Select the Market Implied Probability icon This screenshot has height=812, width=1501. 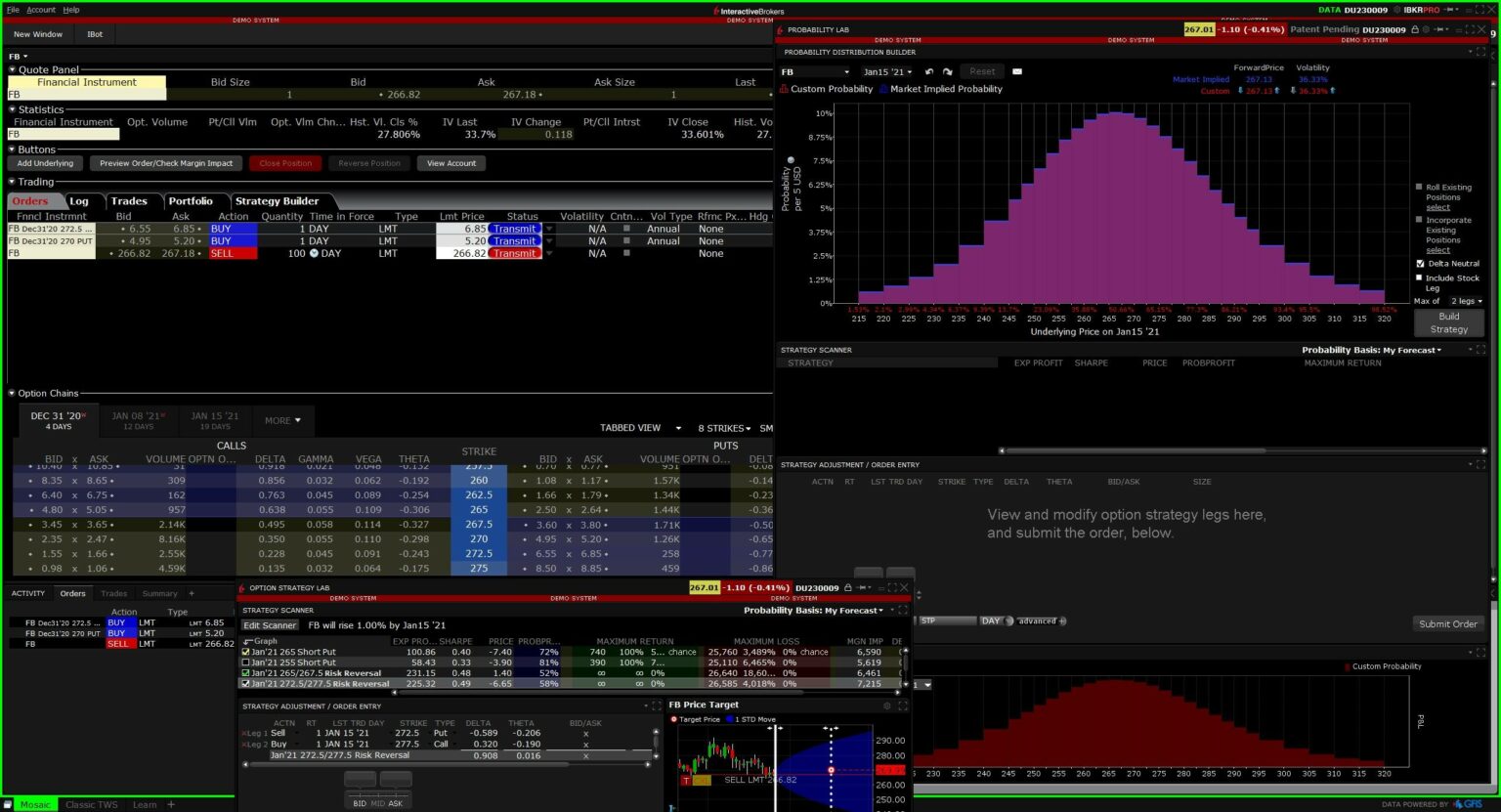(x=884, y=89)
